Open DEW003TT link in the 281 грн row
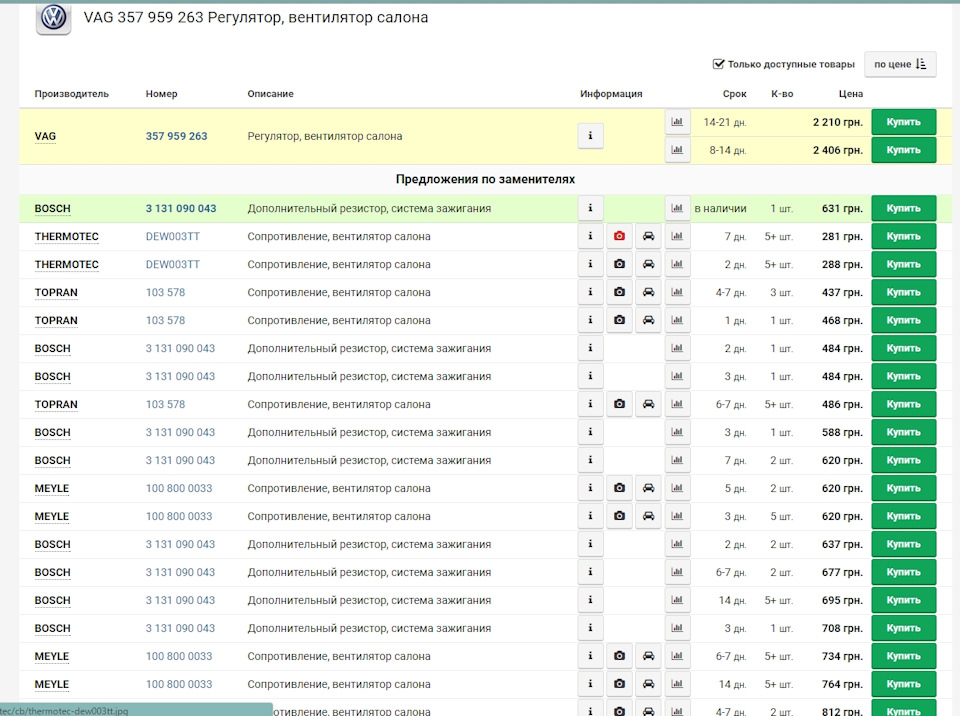960x716 pixels. [173, 236]
